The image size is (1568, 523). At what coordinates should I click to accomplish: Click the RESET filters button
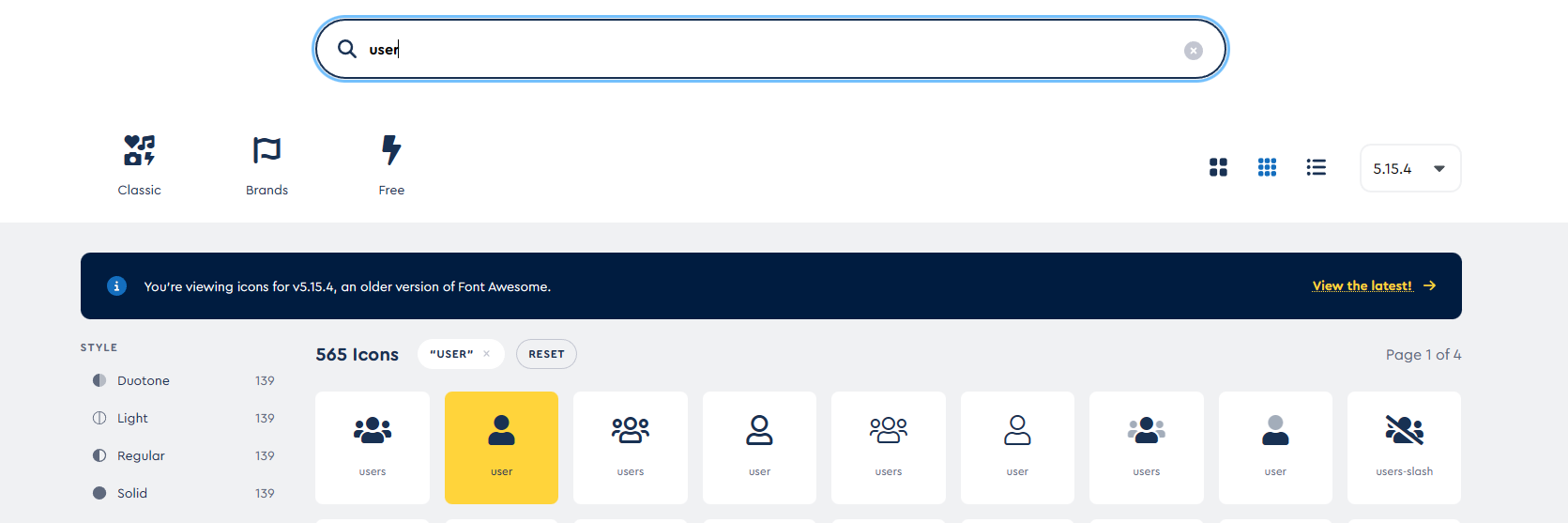coord(546,354)
